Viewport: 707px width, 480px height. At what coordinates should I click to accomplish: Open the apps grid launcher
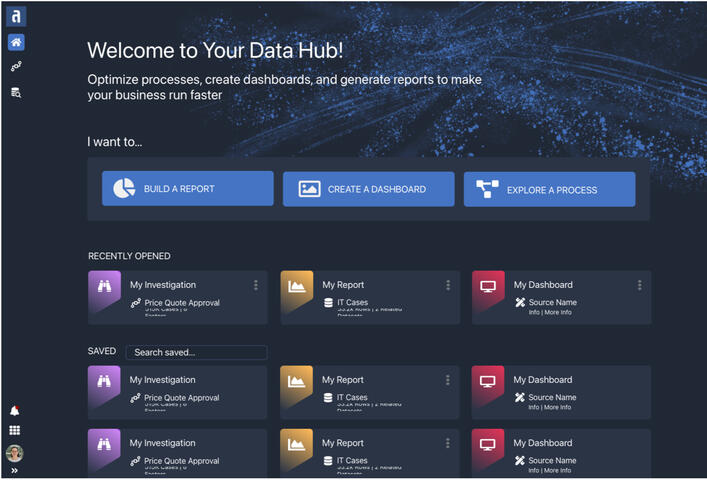point(15,431)
